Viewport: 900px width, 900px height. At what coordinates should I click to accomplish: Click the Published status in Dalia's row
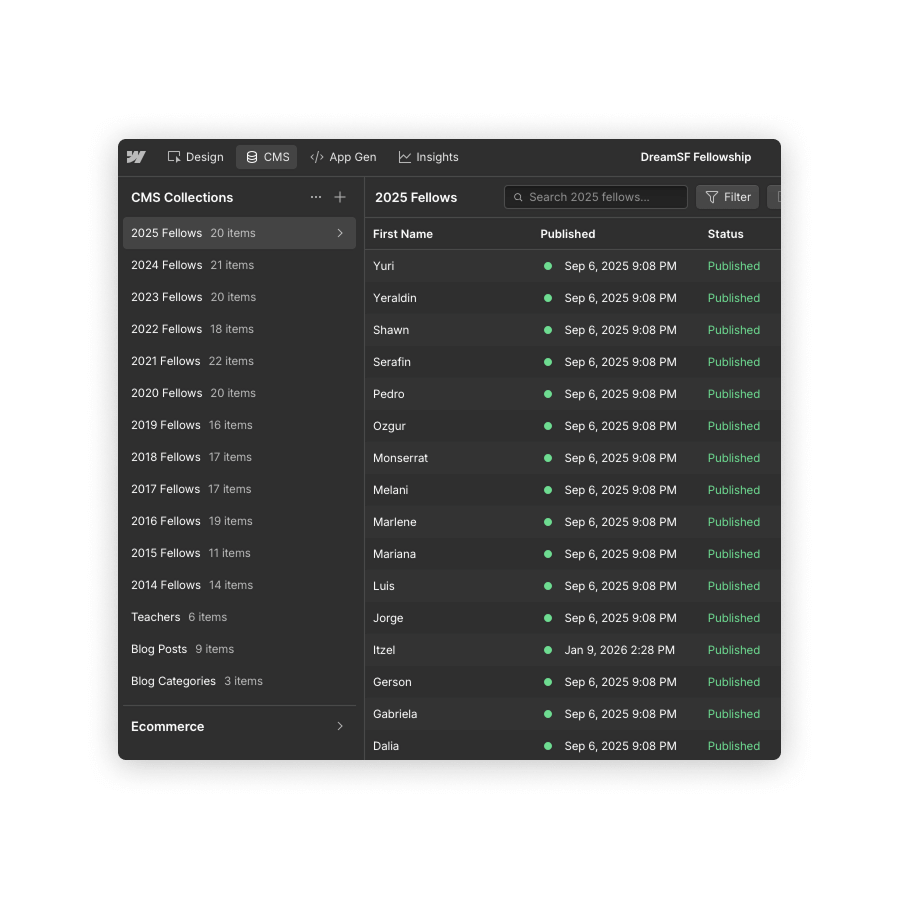[x=734, y=746]
